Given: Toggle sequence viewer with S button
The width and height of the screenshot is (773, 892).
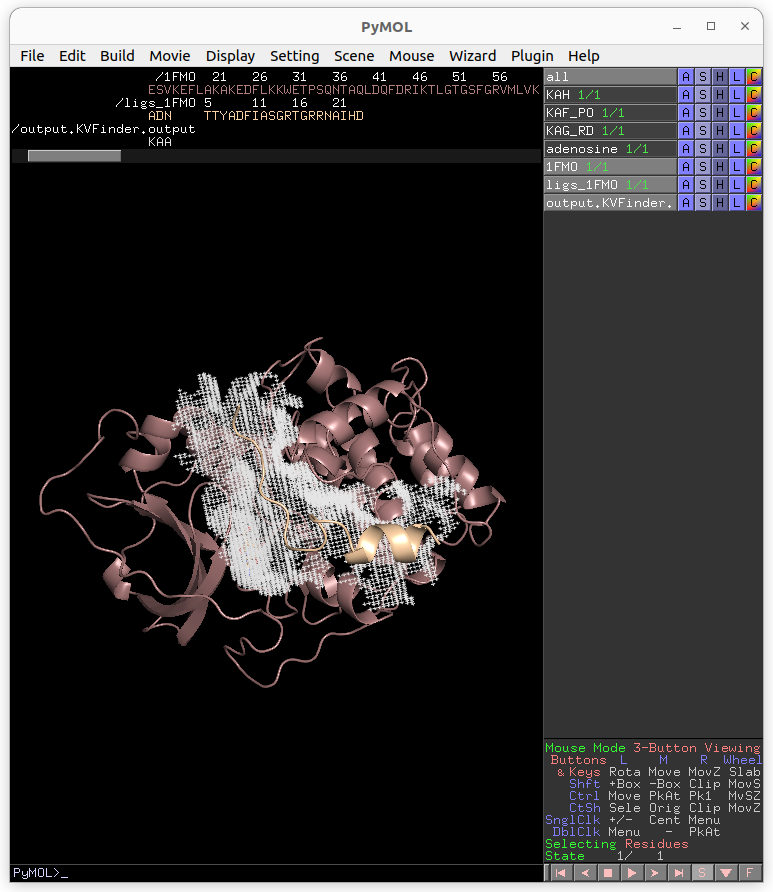Looking at the screenshot, I should (702, 873).
